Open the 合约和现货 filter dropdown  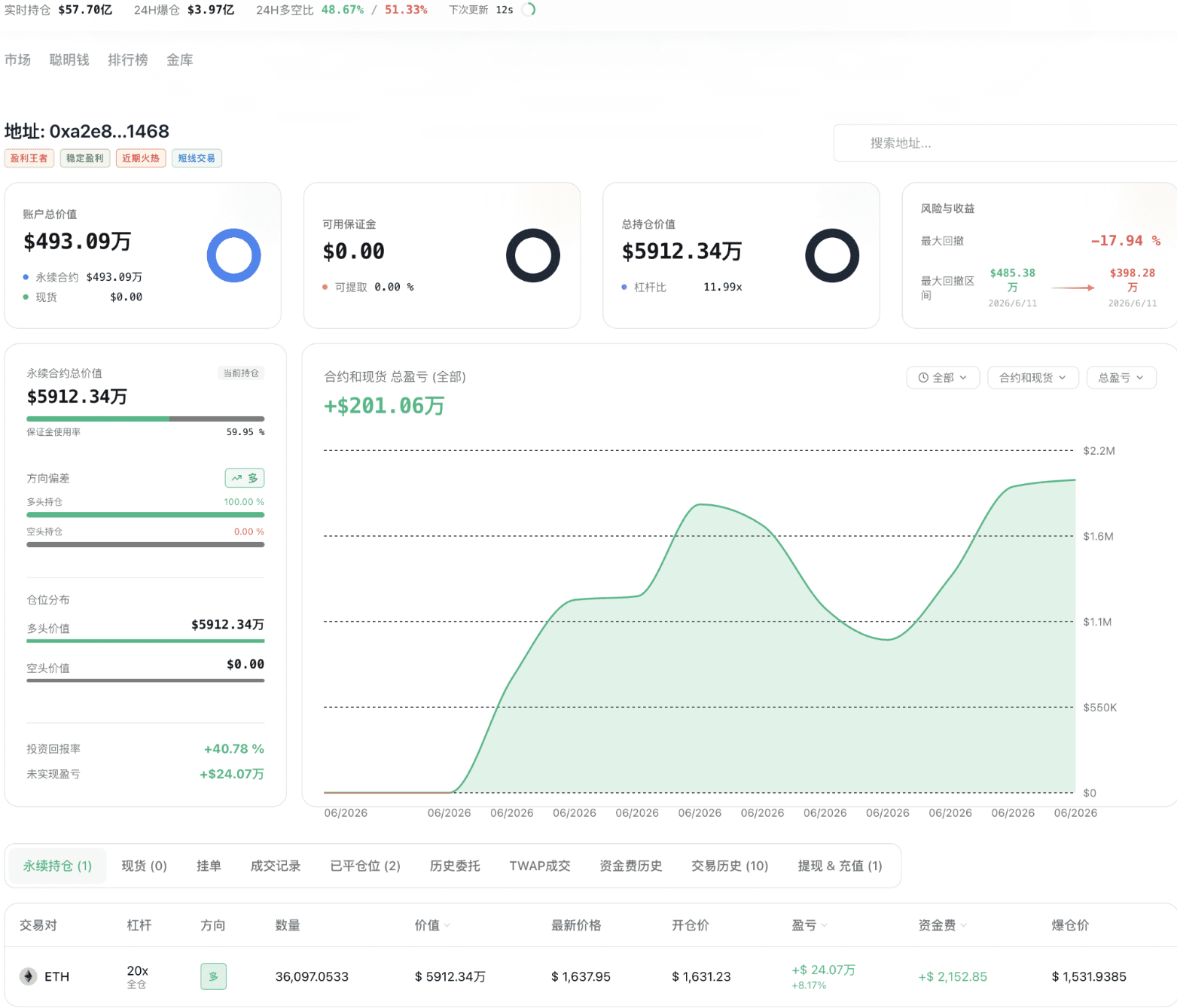pos(1033,378)
